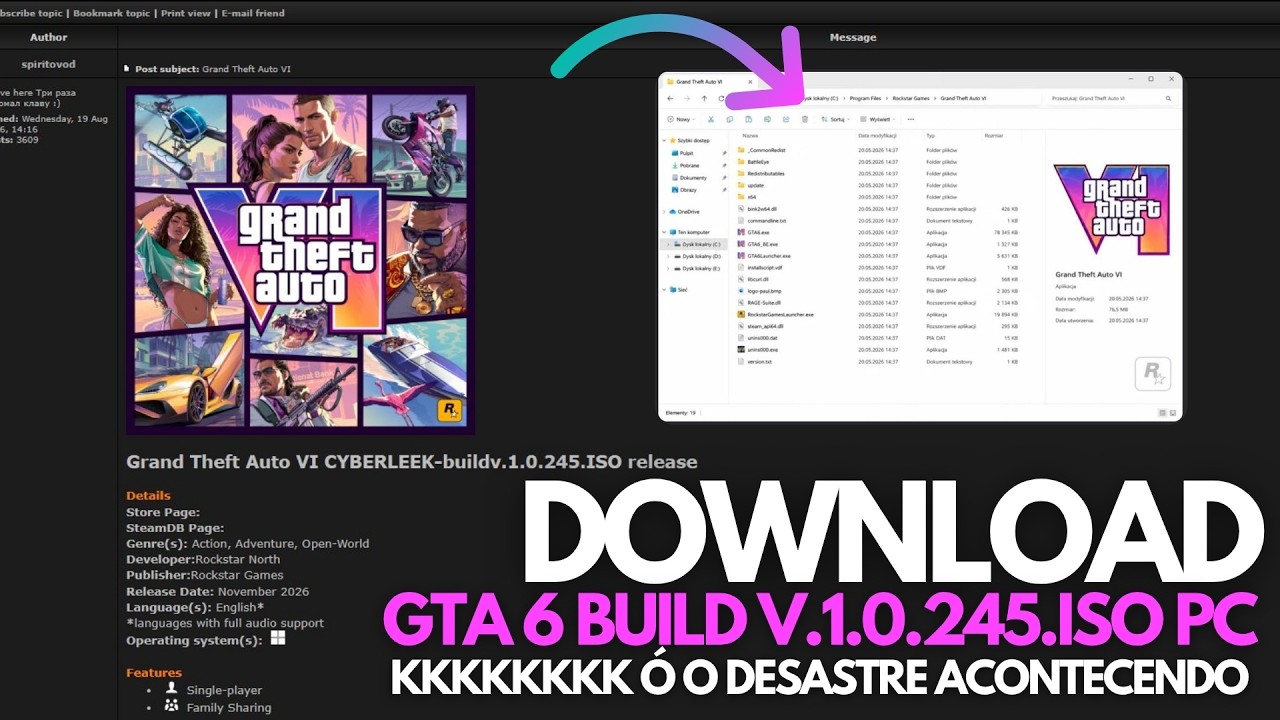Sort files by the Typ column header
The height and width of the screenshot is (720, 1280).
(x=930, y=135)
